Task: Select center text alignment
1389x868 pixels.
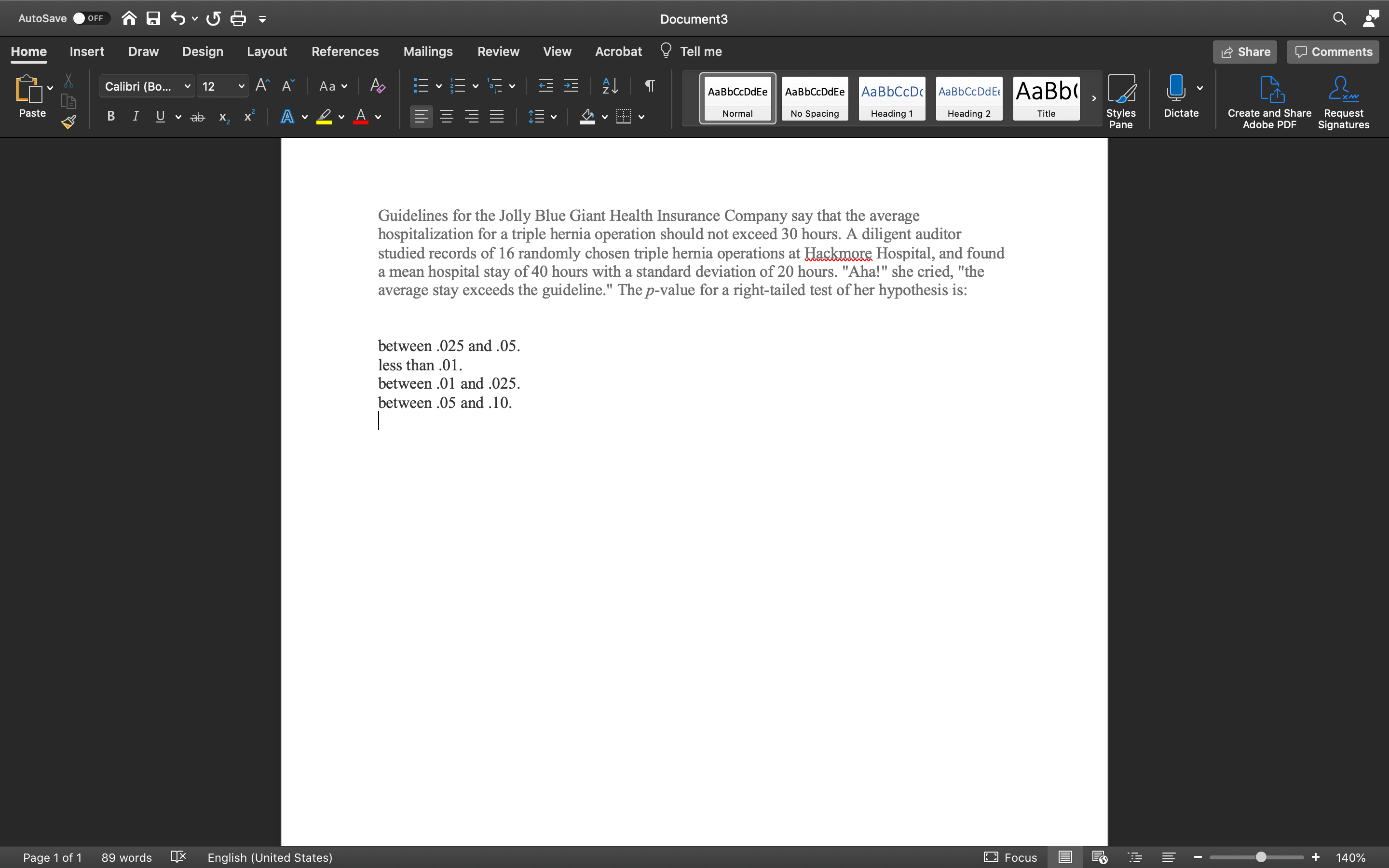Action: pyautogui.click(x=447, y=116)
